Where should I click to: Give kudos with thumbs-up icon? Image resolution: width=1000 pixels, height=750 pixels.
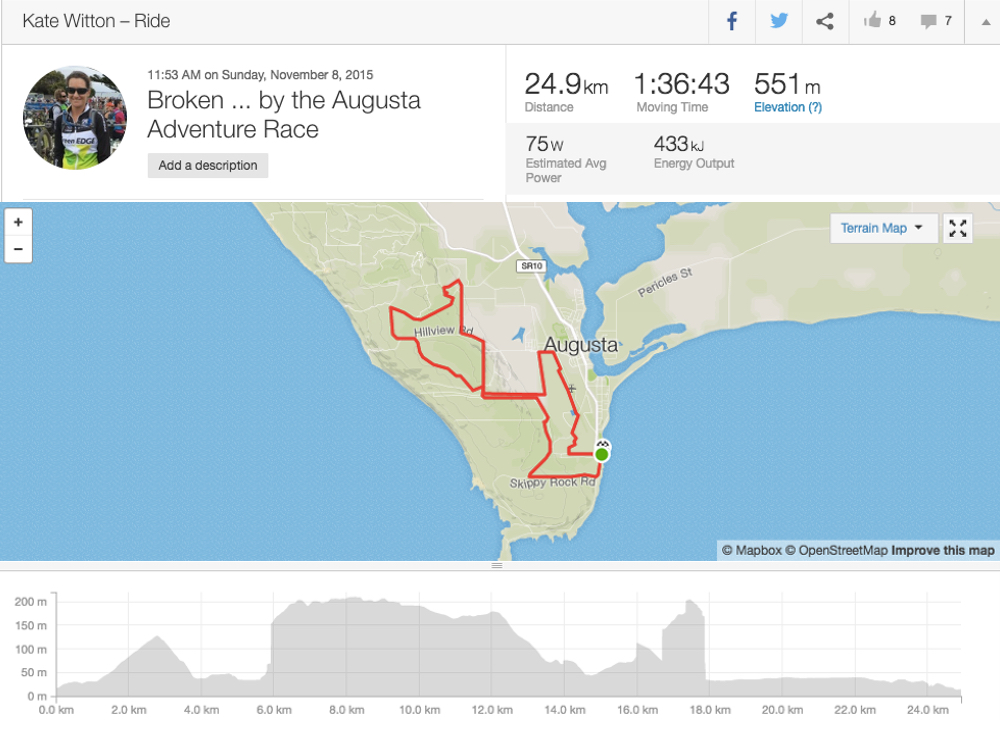pos(872,20)
